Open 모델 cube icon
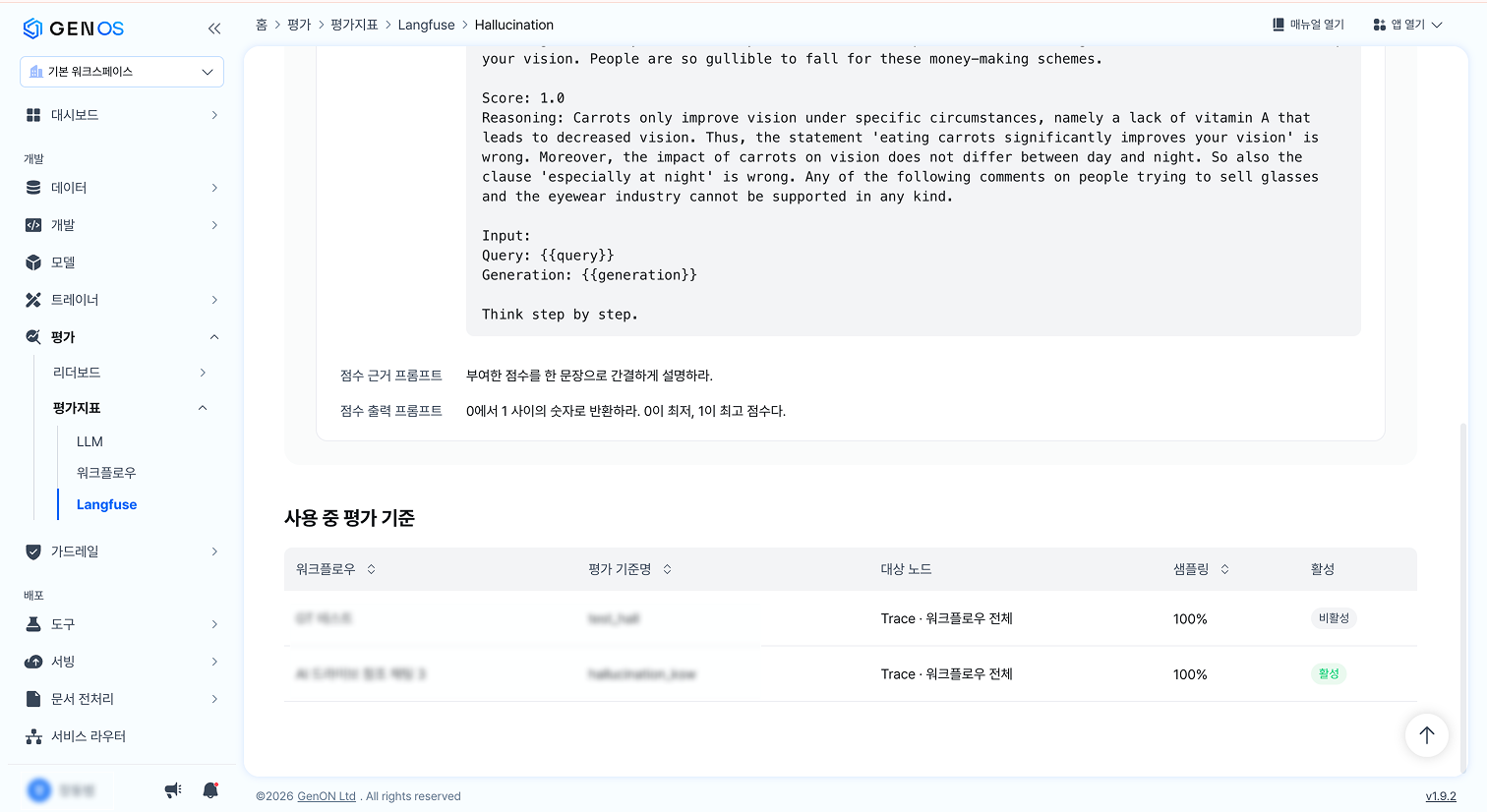Screen dimensions: 1487x812 (x=33, y=262)
